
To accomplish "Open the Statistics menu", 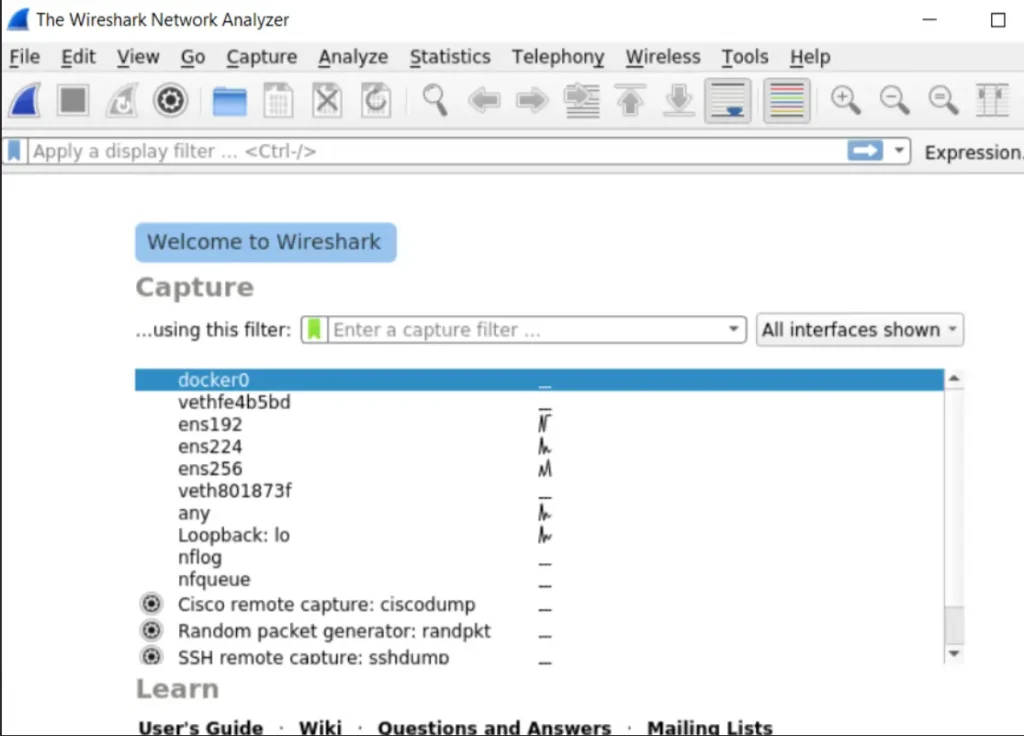I will tap(450, 57).
